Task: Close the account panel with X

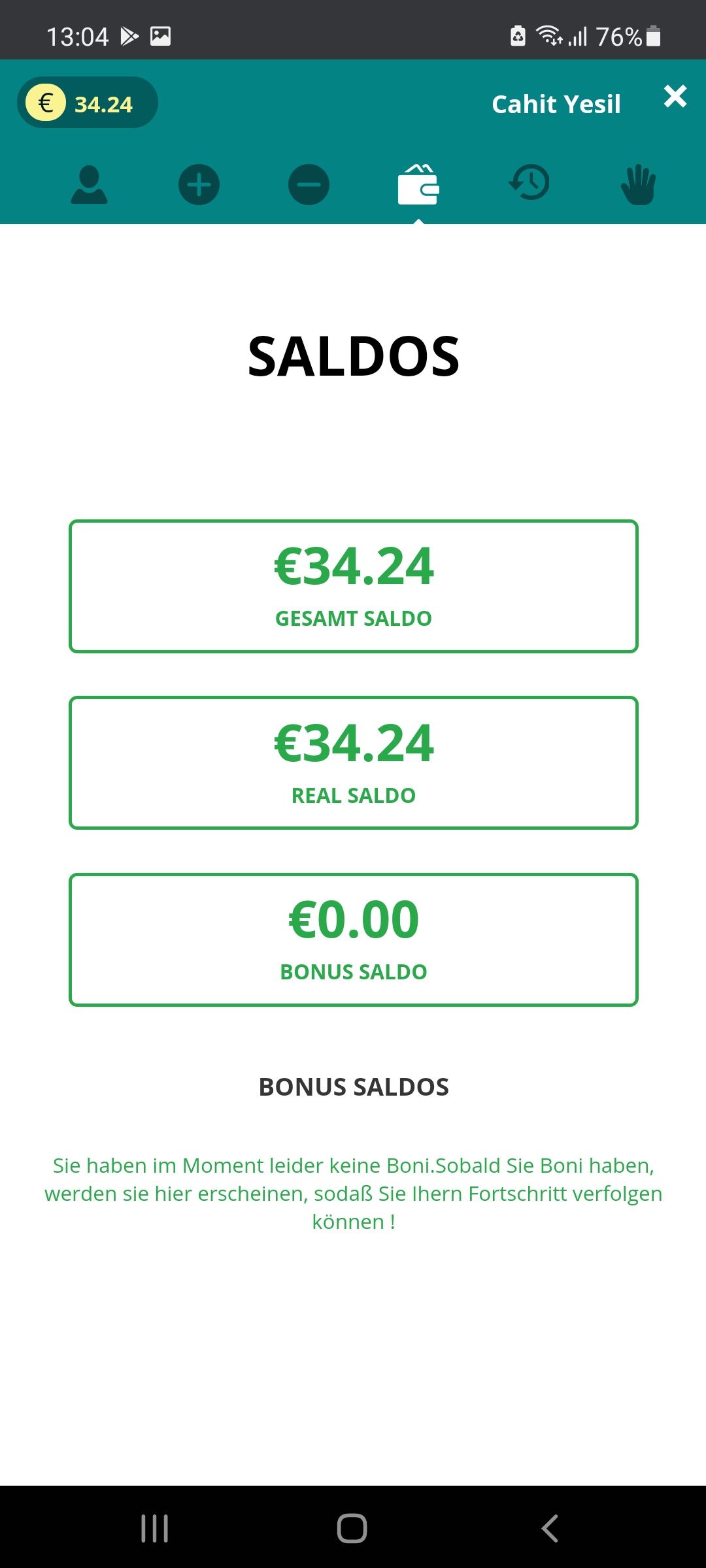Action: coord(675,97)
